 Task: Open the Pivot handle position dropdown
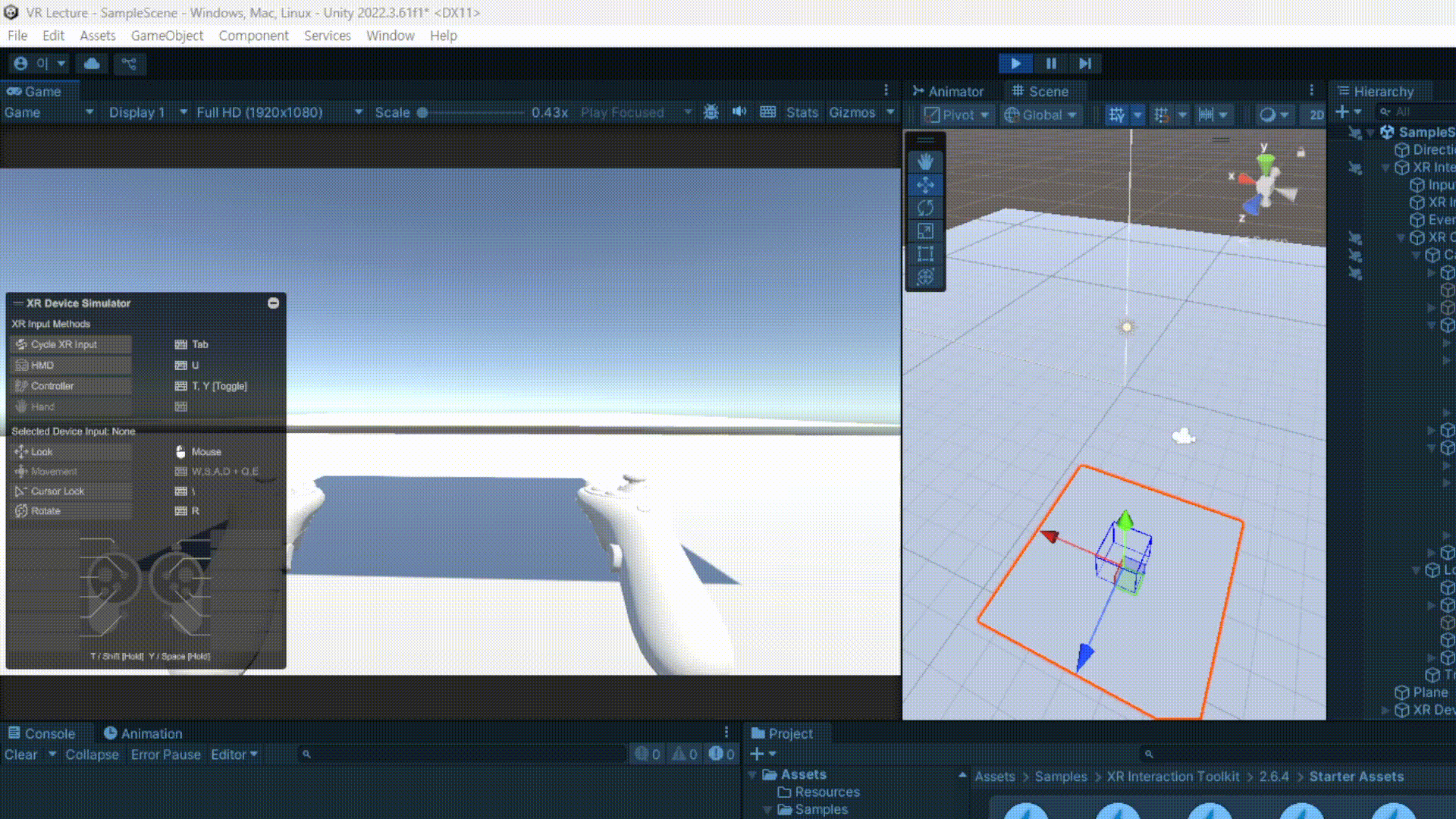pyautogui.click(x=957, y=115)
